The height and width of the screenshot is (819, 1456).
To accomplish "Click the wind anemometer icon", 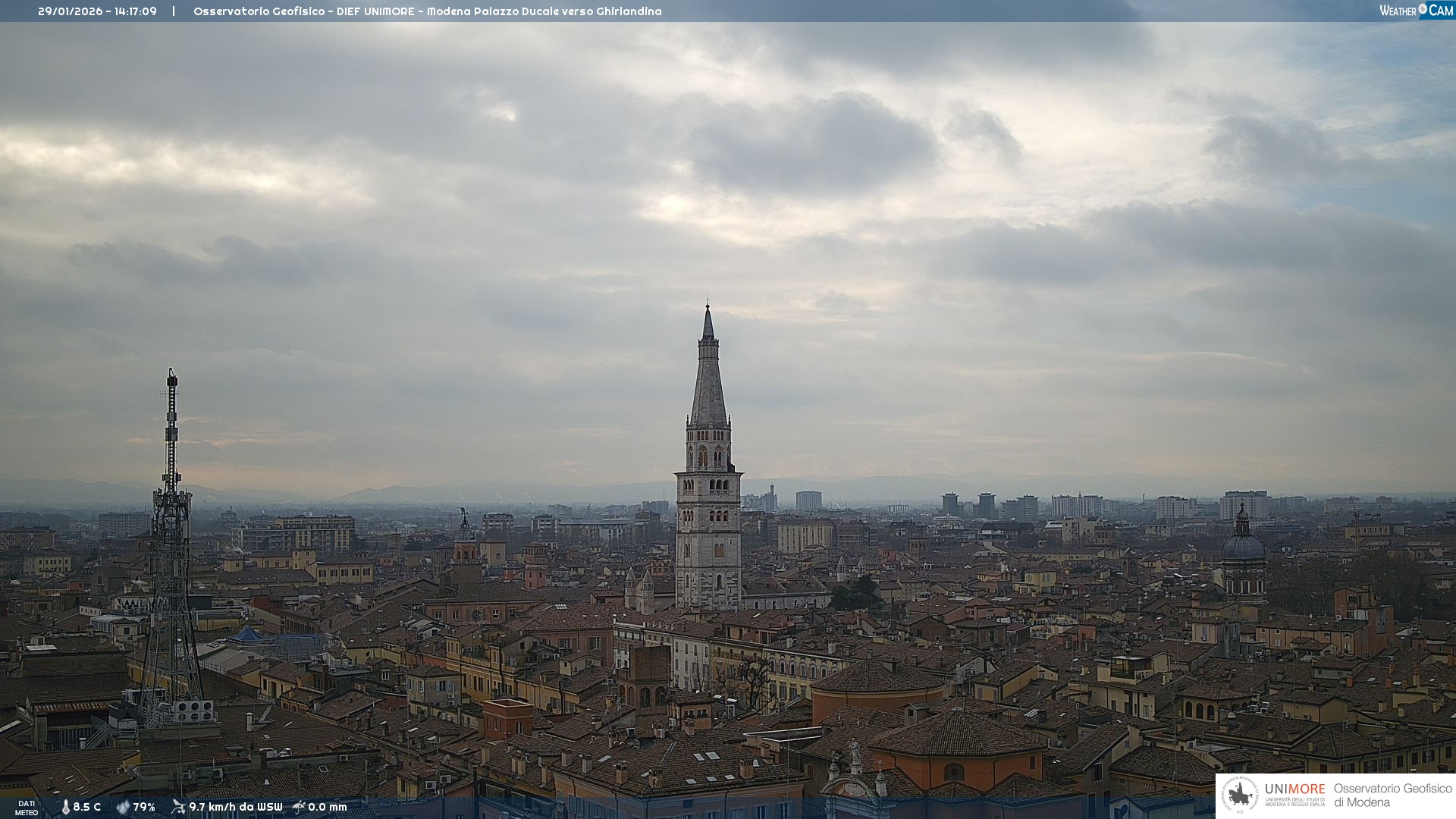I will click(178, 807).
